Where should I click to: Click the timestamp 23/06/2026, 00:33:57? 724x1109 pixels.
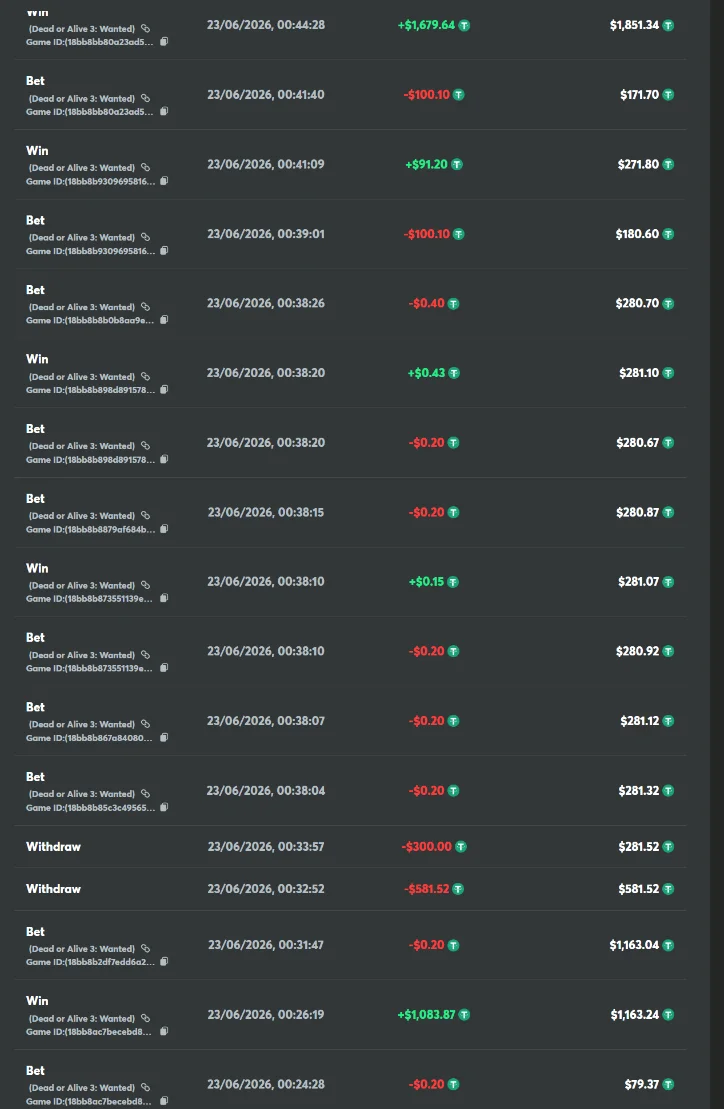tap(266, 847)
